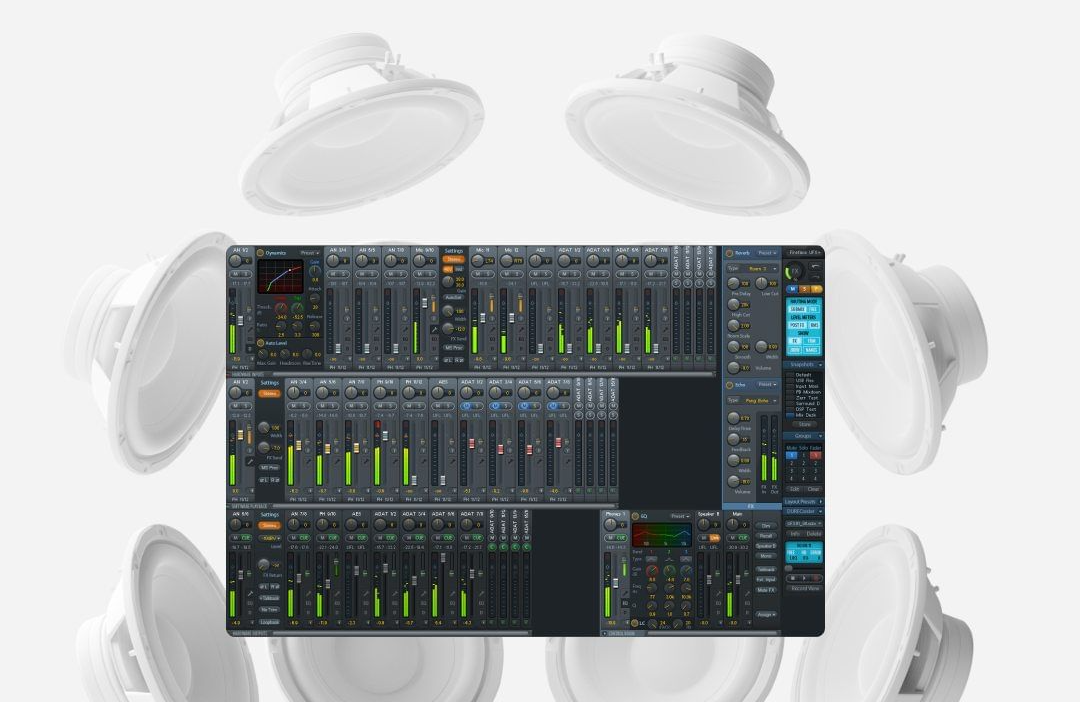Image resolution: width=1080 pixels, height=702 pixels.
Task: Toggle the Cue button on Phones 1
Action: (620, 538)
